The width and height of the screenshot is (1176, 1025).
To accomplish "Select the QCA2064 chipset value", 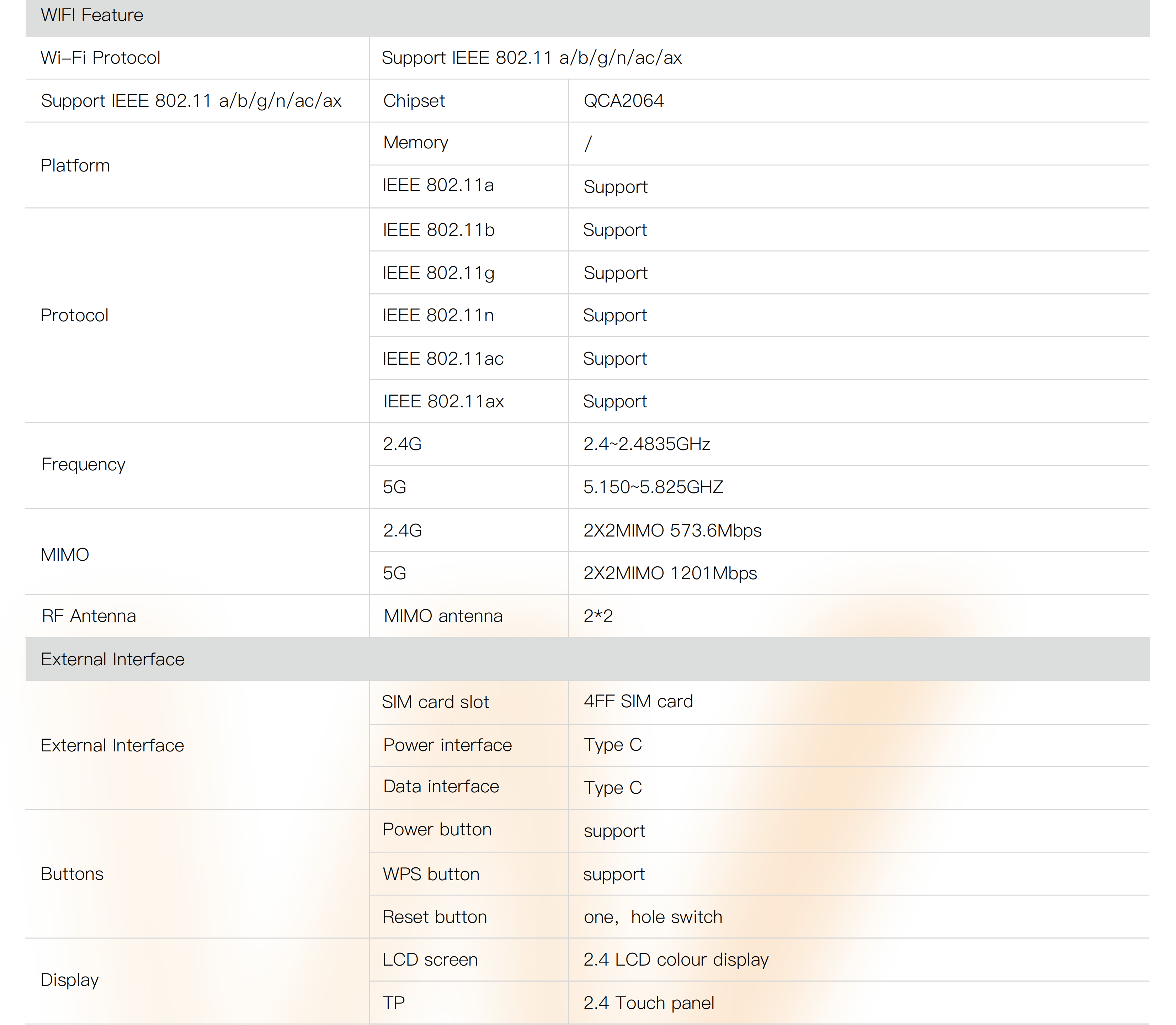I will pyautogui.click(x=623, y=101).
